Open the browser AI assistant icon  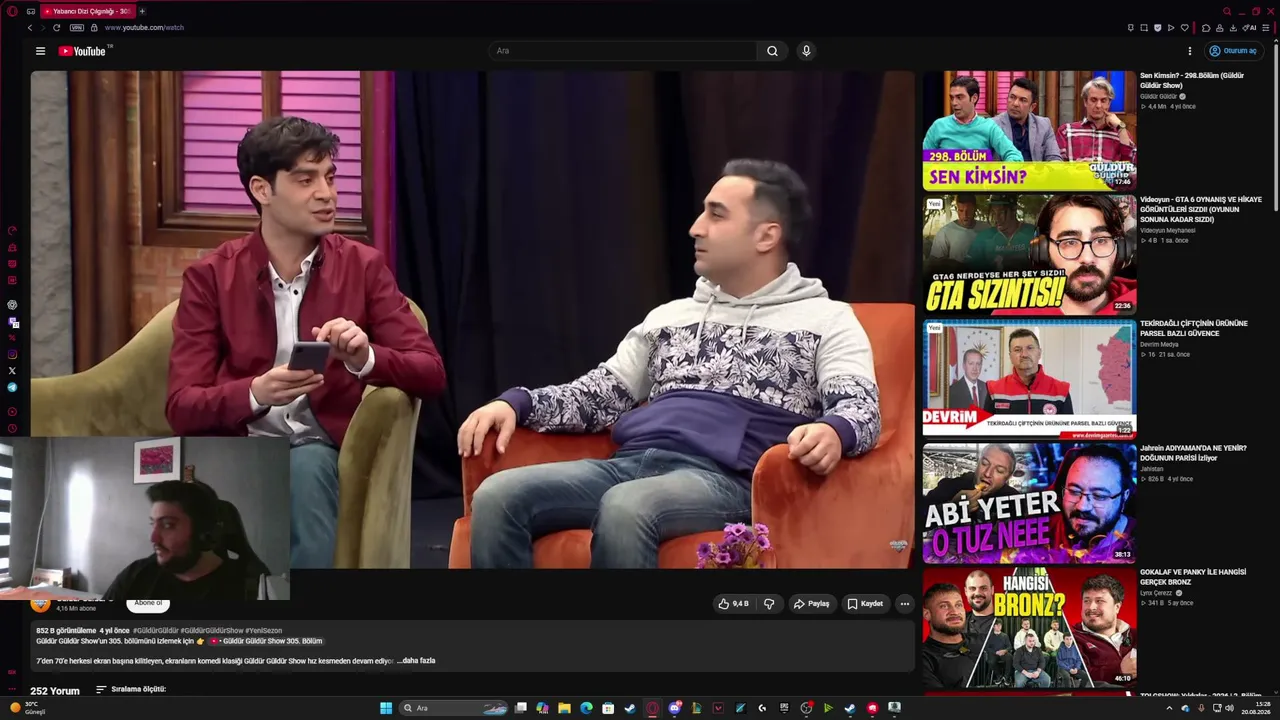pos(1250,28)
